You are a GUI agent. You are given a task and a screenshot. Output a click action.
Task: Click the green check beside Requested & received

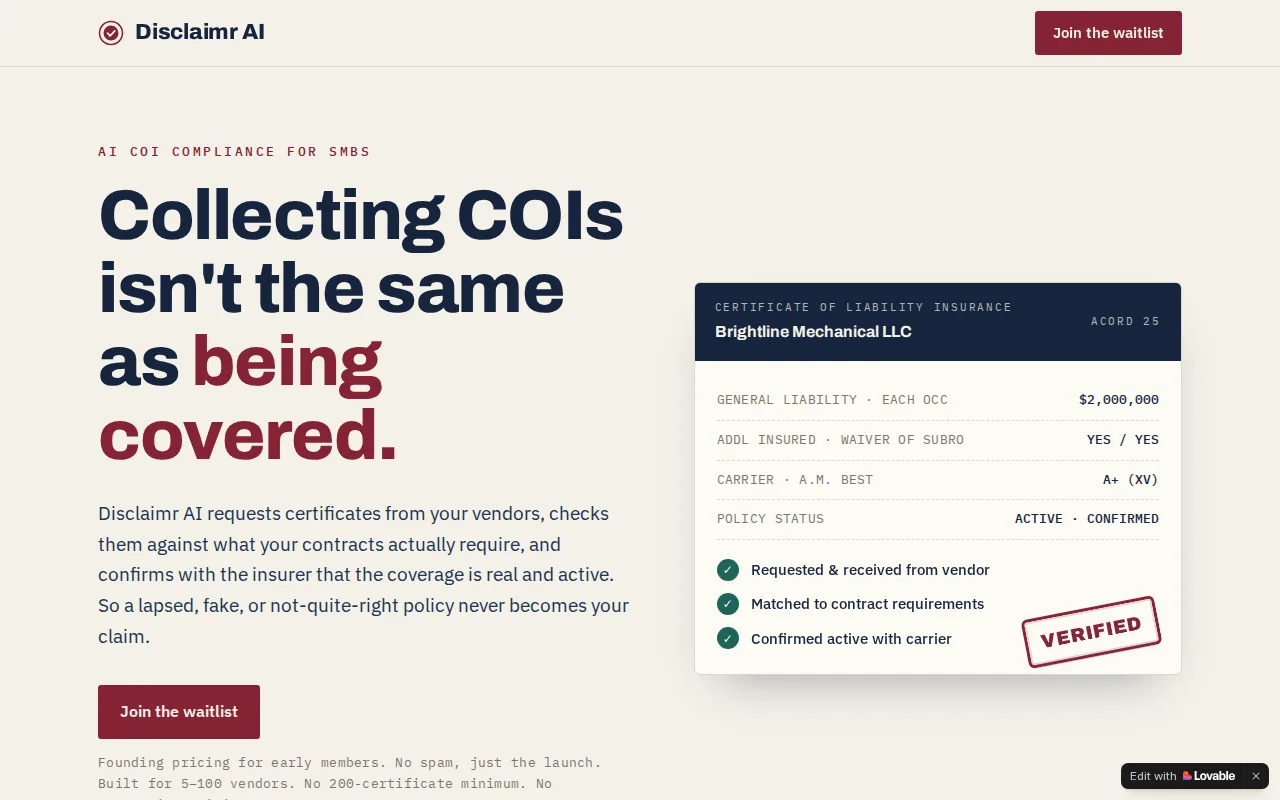pos(728,570)
